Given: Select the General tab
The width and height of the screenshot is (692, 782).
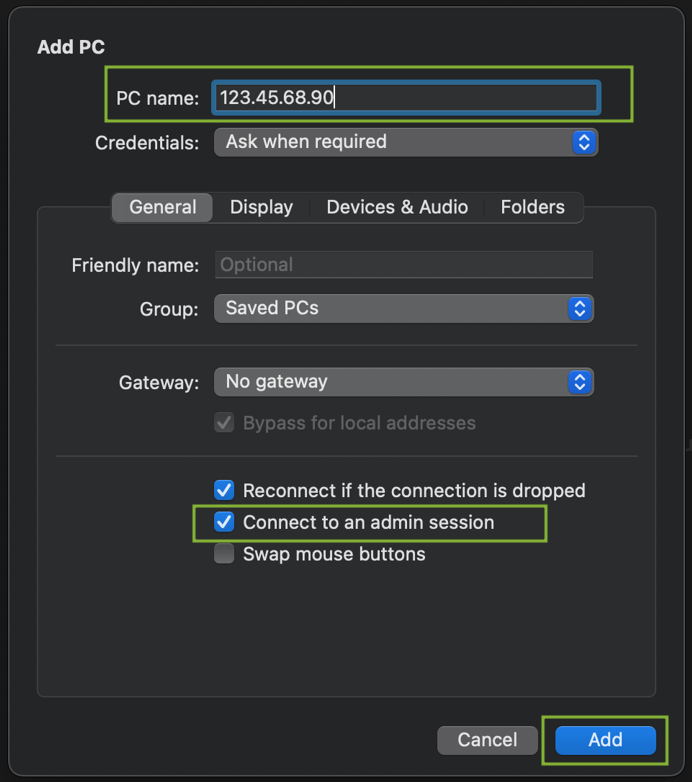Looking at the screenshot, I should coord(163,207).
